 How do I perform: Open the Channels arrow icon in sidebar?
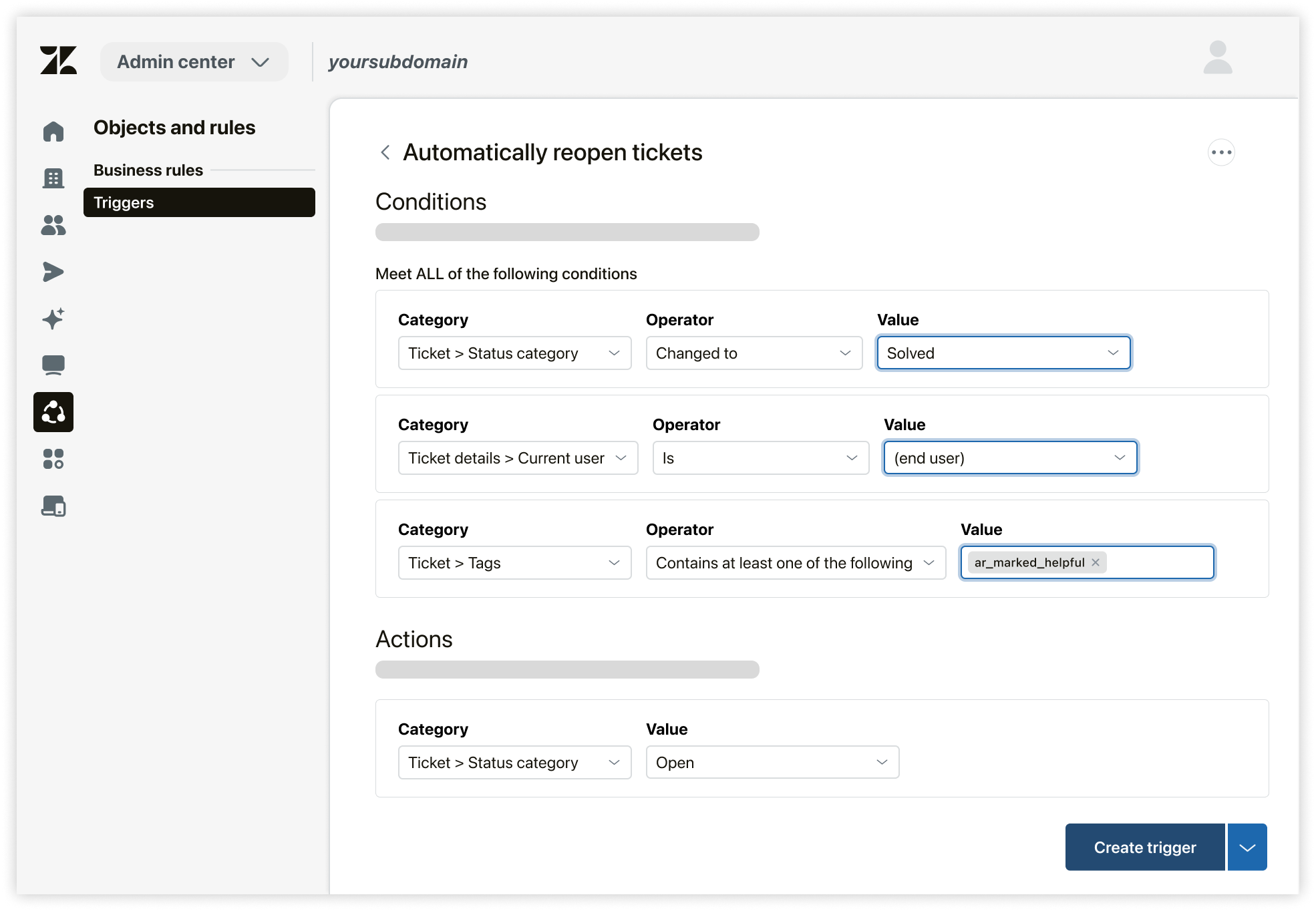[53, 272]
